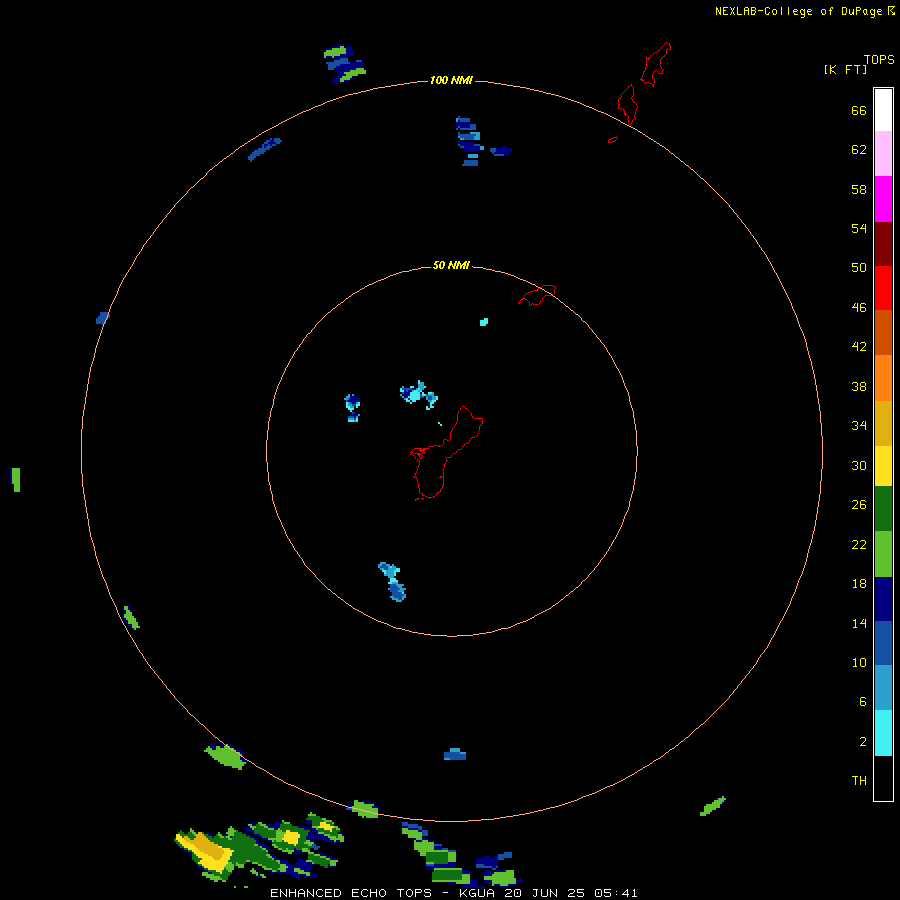900x900 pixels.
Task: Click the white legend color segment
Action: [883, 110]
